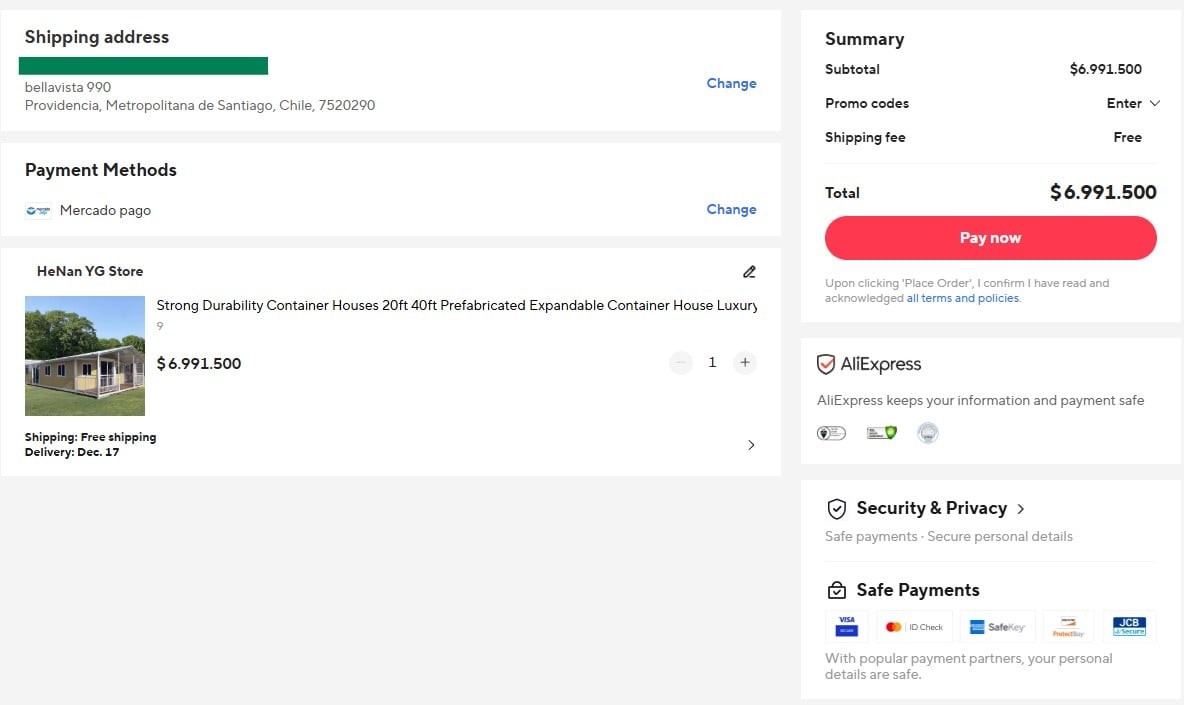Click the Safe Payments bag icon
This screenshot has height=705, width=1184.
coord(836,590)
